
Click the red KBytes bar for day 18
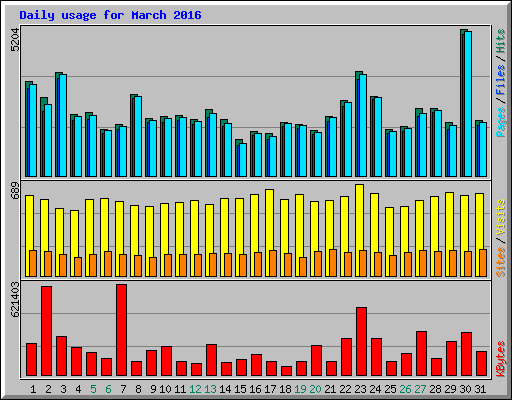point(287,371)
